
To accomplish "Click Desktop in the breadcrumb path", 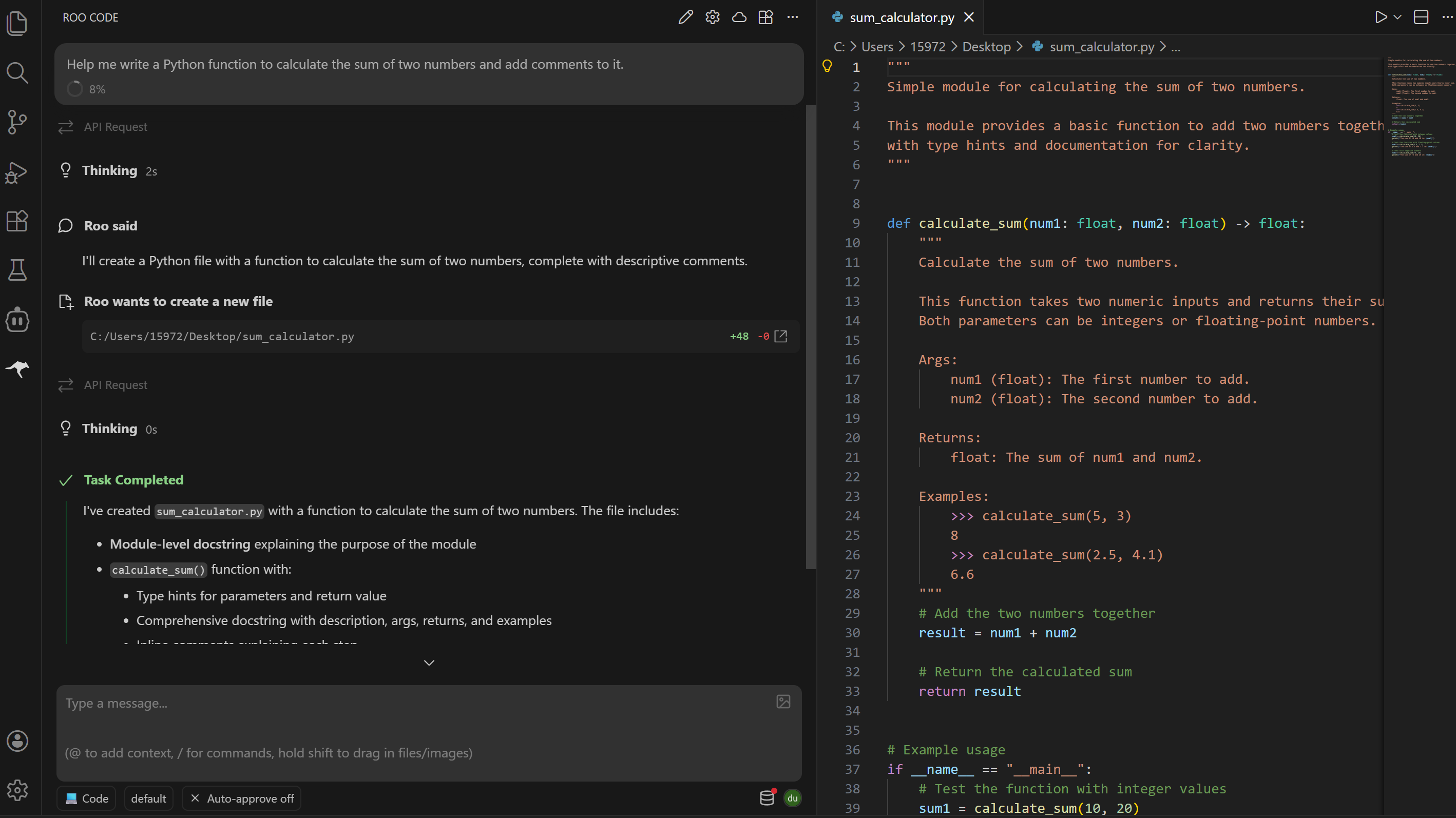I will coord(986,47).
